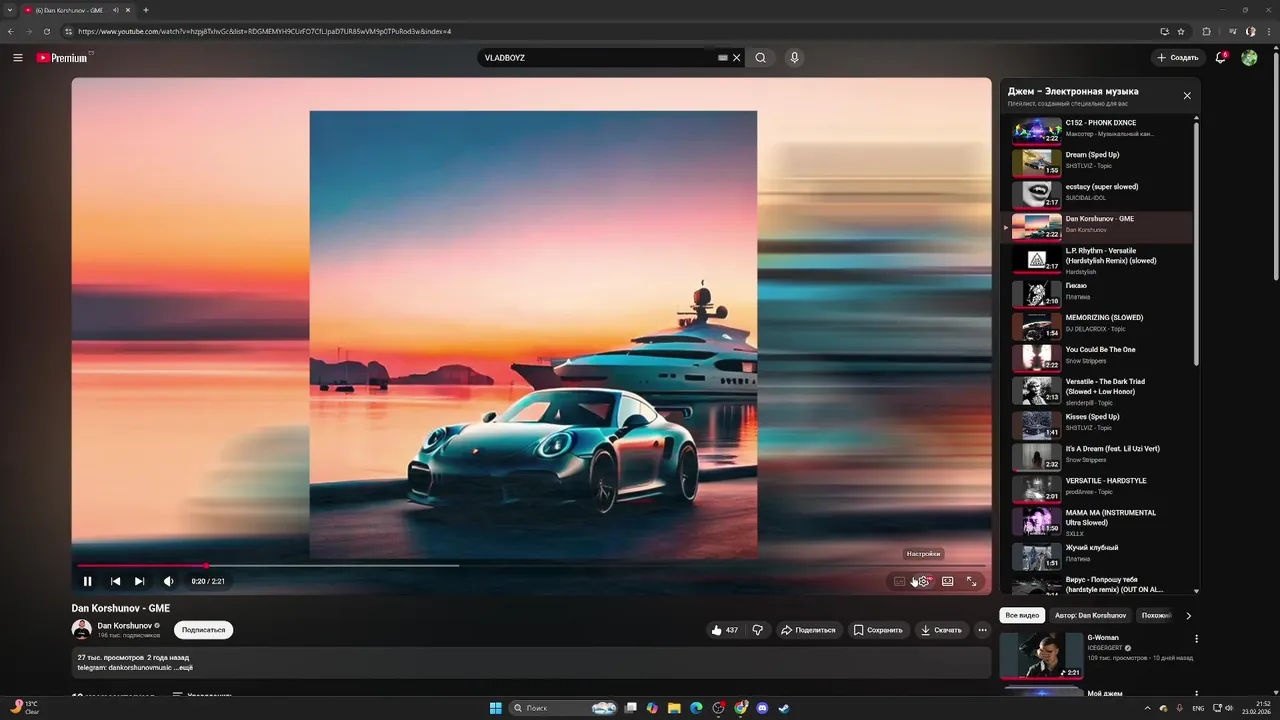Dislike the video

[758, 630]
